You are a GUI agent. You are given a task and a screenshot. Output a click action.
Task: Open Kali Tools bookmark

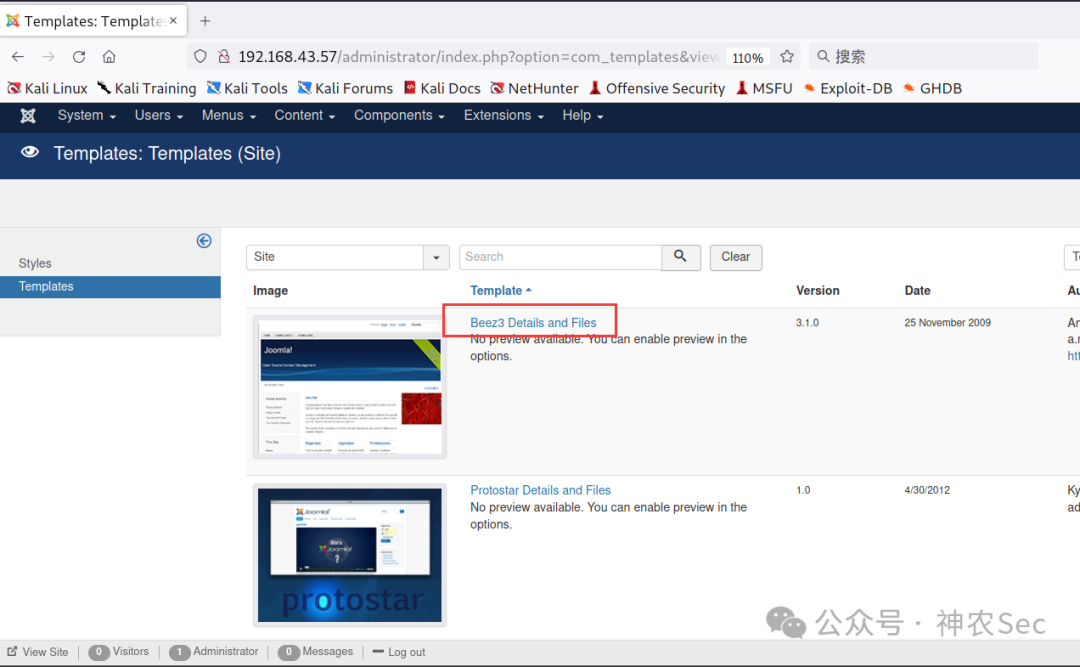point(247,88)
